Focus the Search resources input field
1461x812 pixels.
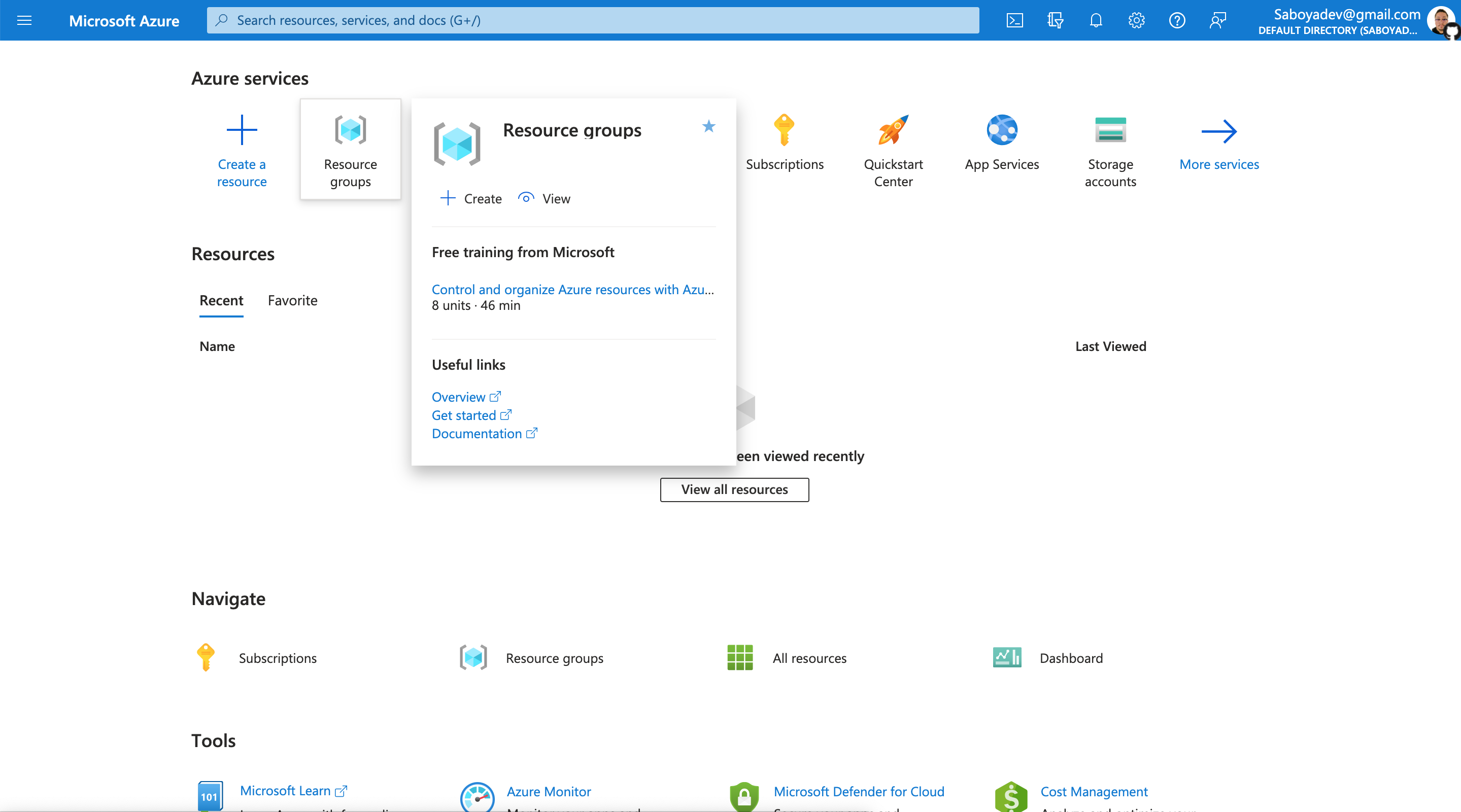point(593,20)
